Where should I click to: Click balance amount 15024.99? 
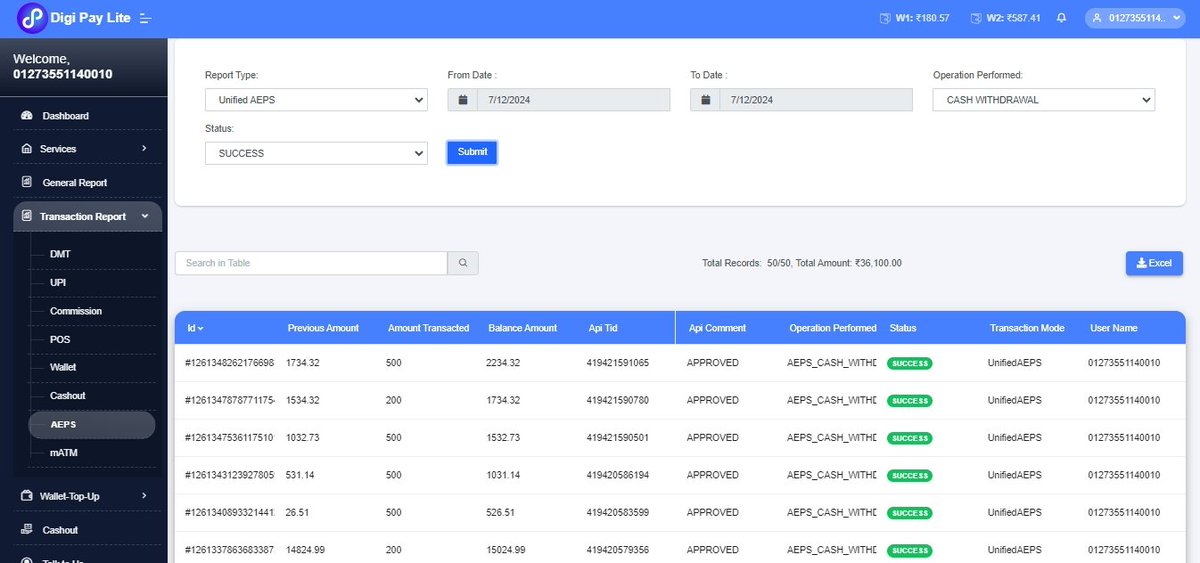pos(506,550)
